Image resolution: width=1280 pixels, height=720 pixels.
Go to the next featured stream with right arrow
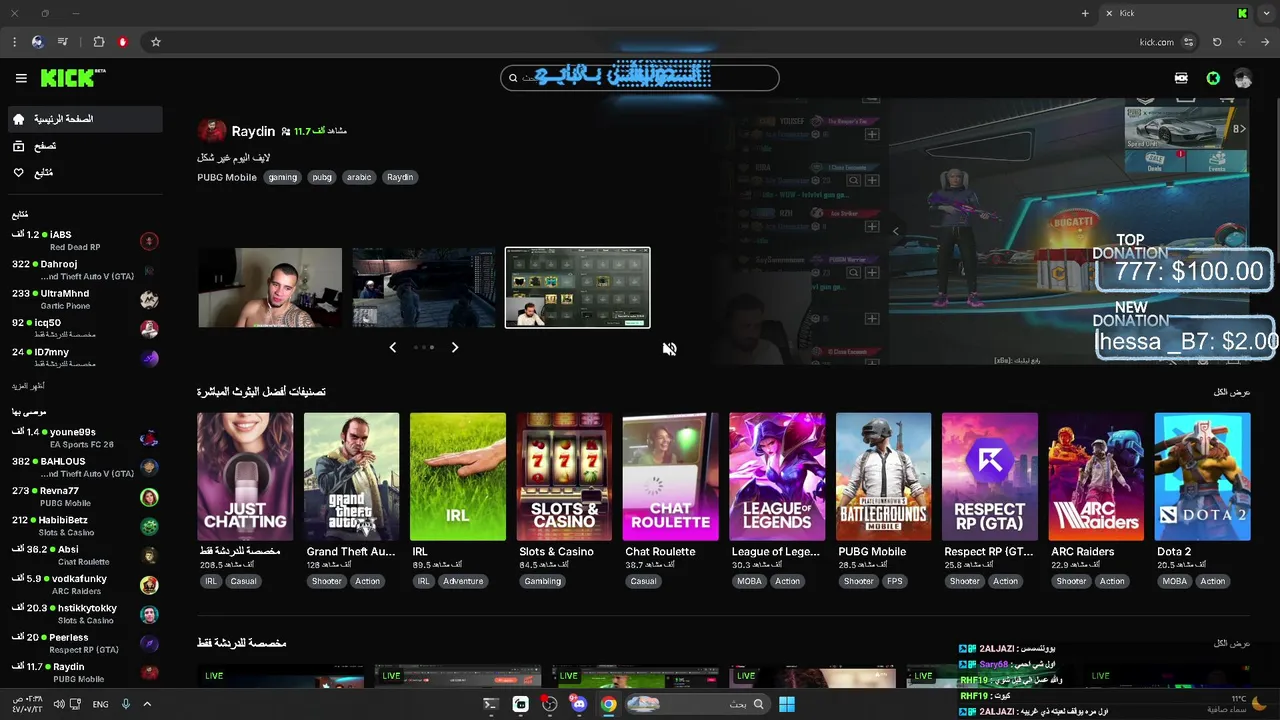click(455, 347)
